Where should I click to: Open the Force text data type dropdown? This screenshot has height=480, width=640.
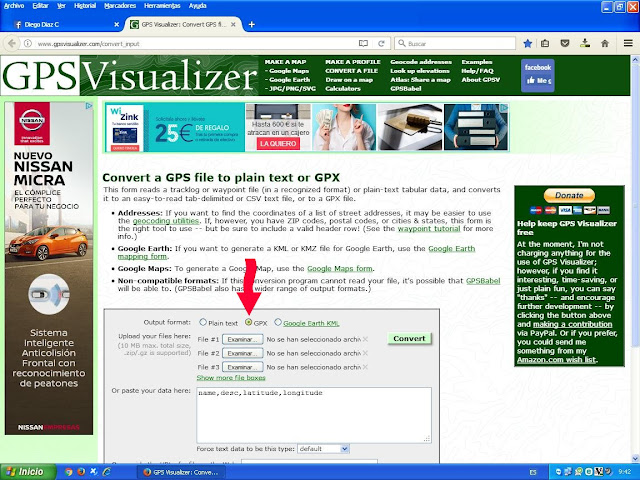click(323, 449)
